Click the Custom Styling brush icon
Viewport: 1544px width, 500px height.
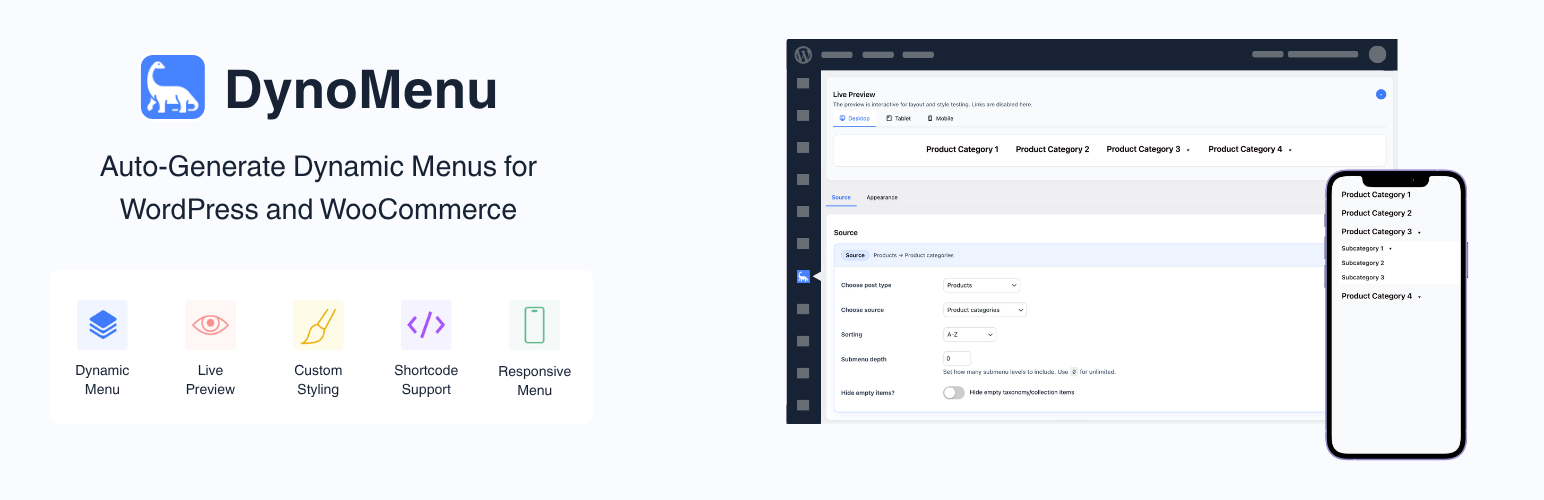click(x=318, y=325)
